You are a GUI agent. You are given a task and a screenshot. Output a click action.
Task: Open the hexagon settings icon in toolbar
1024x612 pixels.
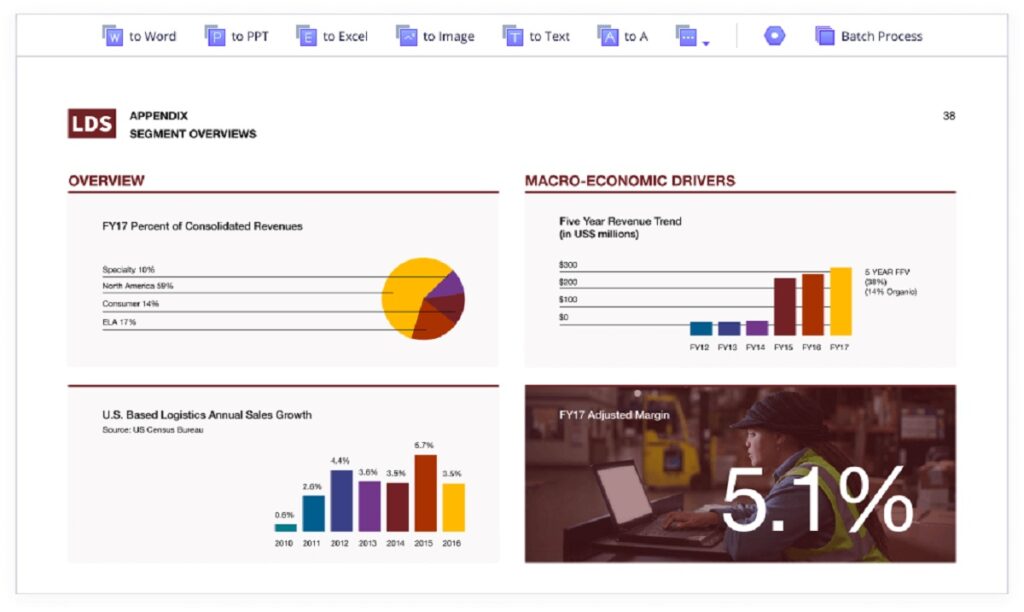coord(774,36)
